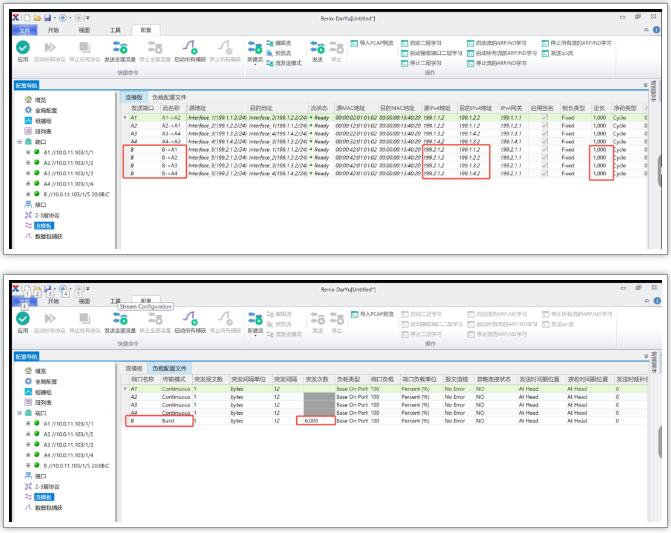
Task: Click 启动所有端口 icon in the top window
Action: [x=50, y=48]
